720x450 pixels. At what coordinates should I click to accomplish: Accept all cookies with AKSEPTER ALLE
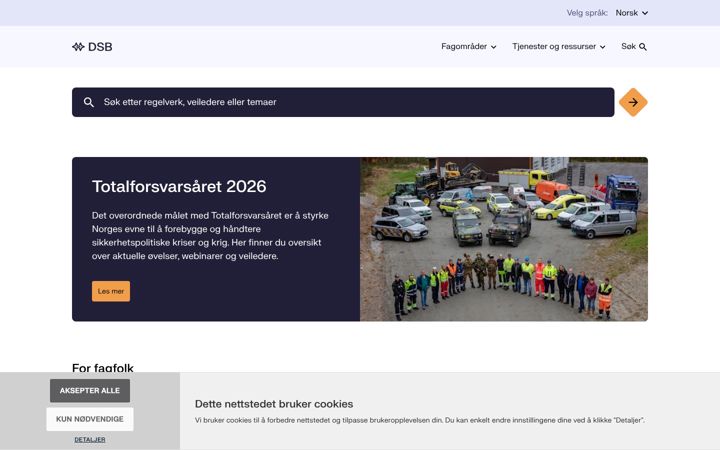click(x=90, y=390)
